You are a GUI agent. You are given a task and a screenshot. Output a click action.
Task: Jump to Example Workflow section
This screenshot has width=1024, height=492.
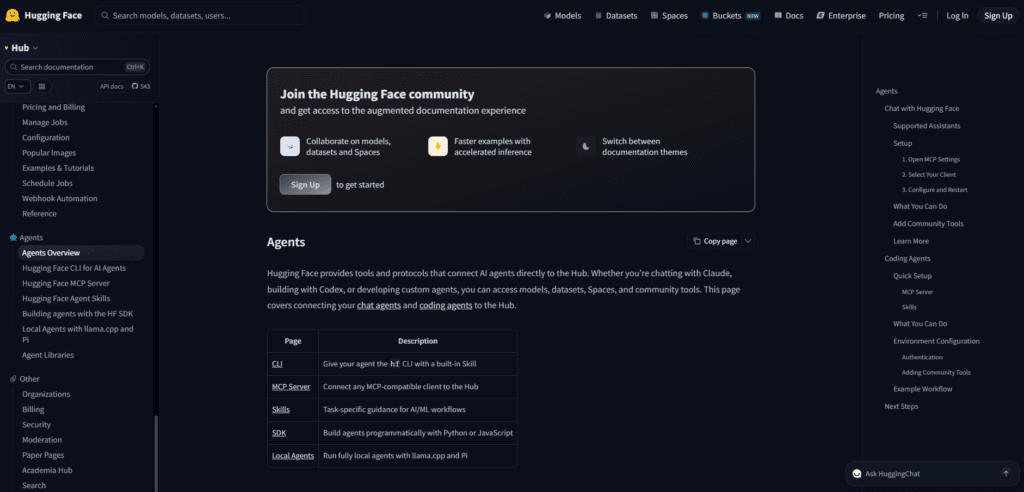pyautogui.click(x=923, y=389)
